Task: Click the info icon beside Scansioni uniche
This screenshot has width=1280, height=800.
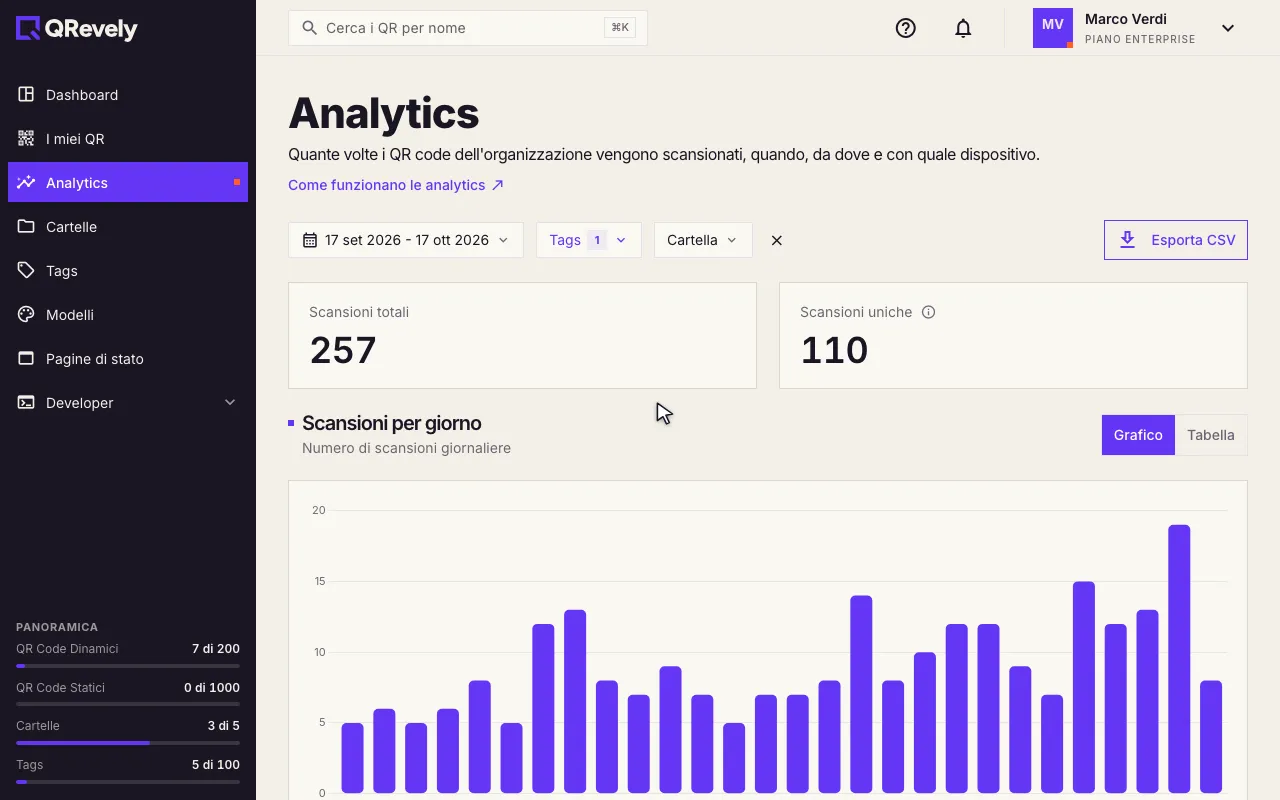Action: (928, 312)
